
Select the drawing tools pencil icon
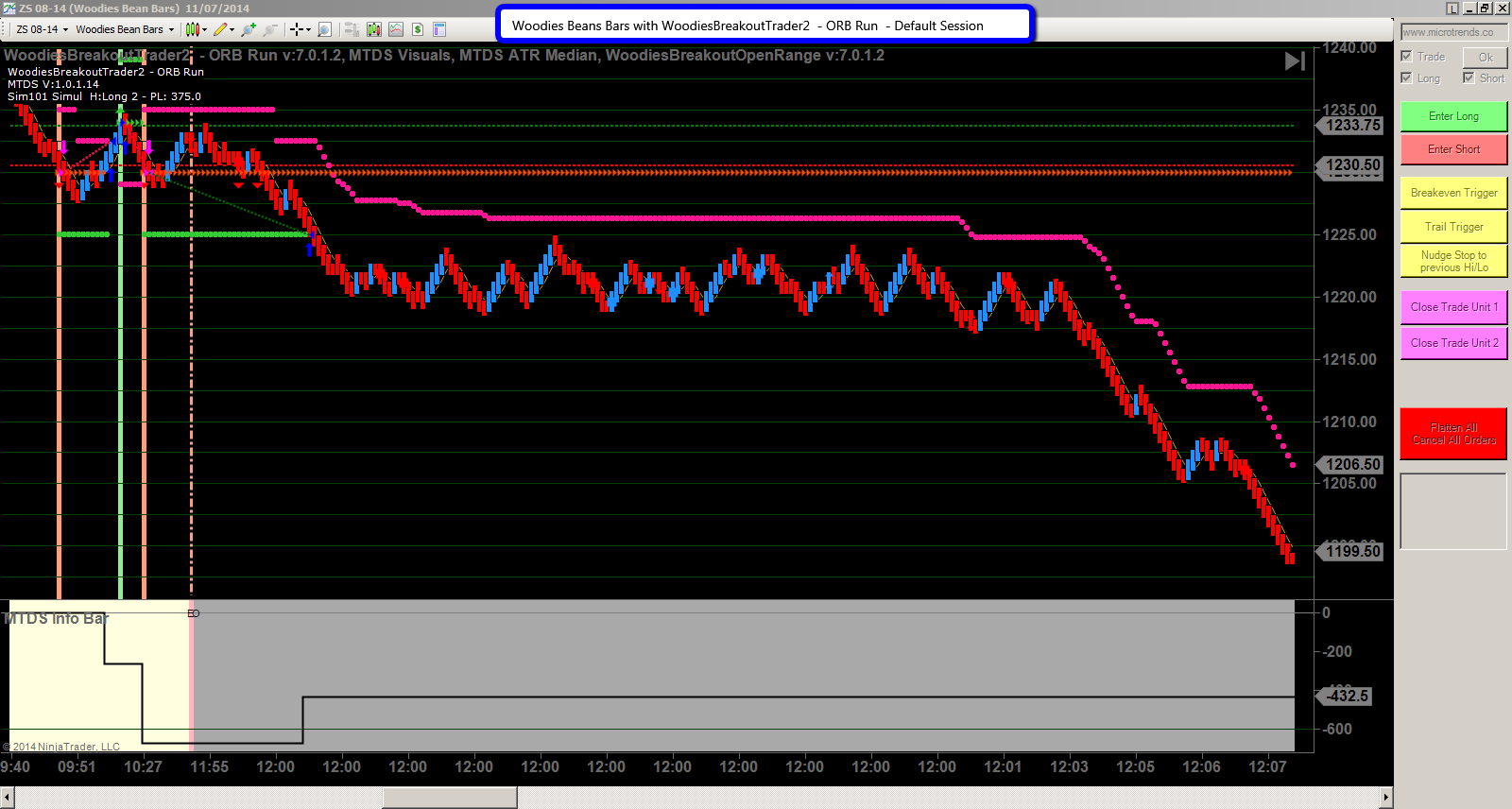click(220, 29)
